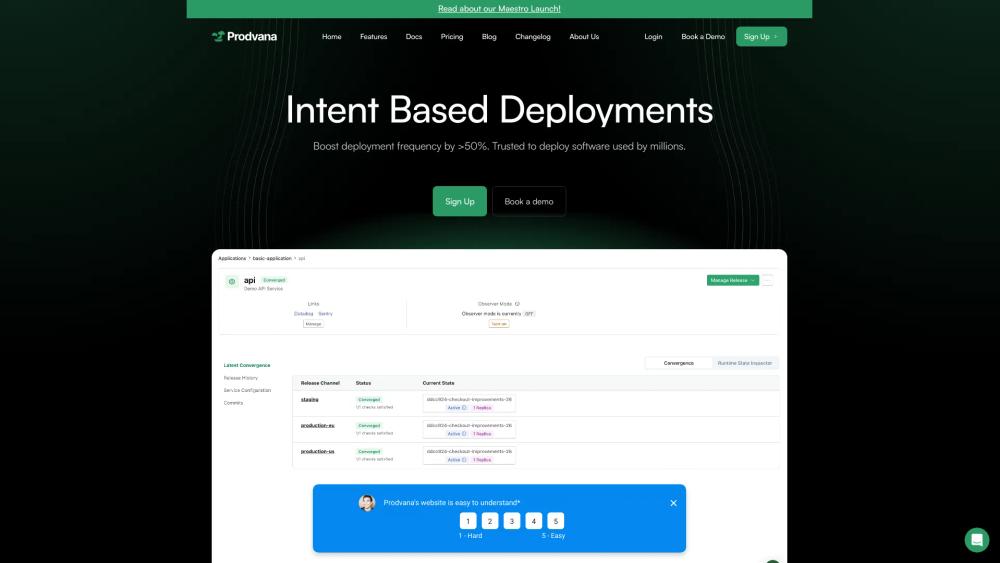Select Latest Convergence in sidebar
The width and height of the screenshot is (1000, 563).
[247, 365]
